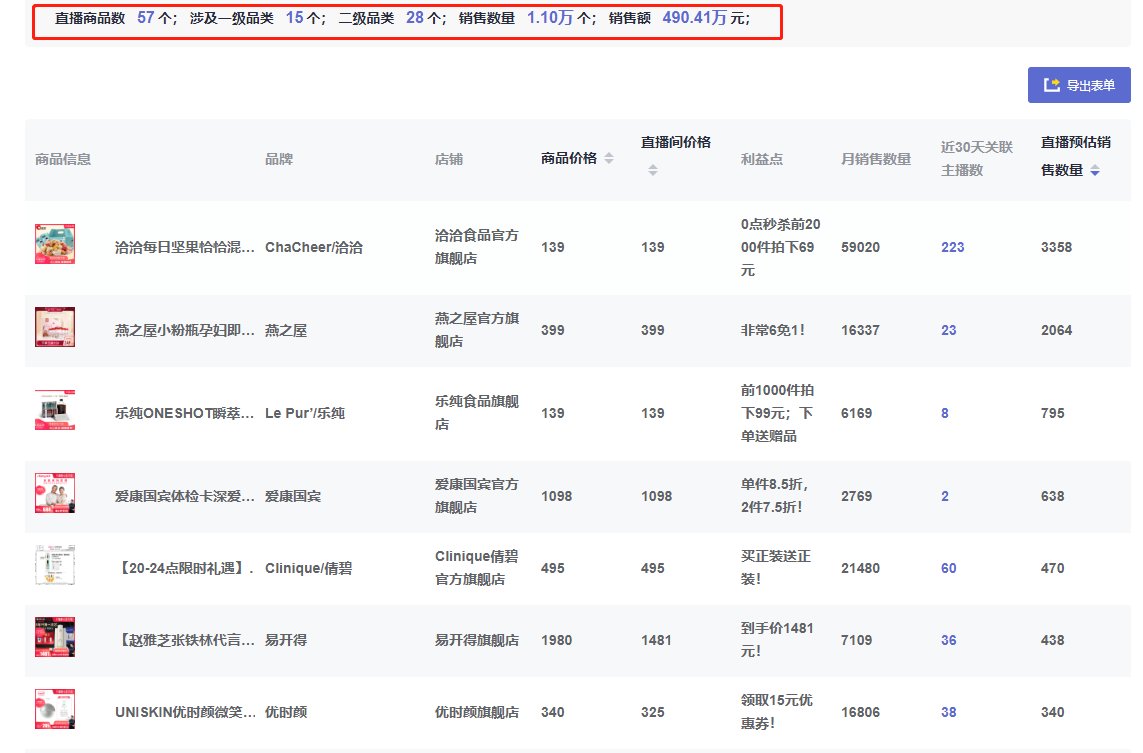The height and width of the screenshot is (753, 1143).
Task: Sort by 商品价格 column arrows
Action: (x=609, y=158)
